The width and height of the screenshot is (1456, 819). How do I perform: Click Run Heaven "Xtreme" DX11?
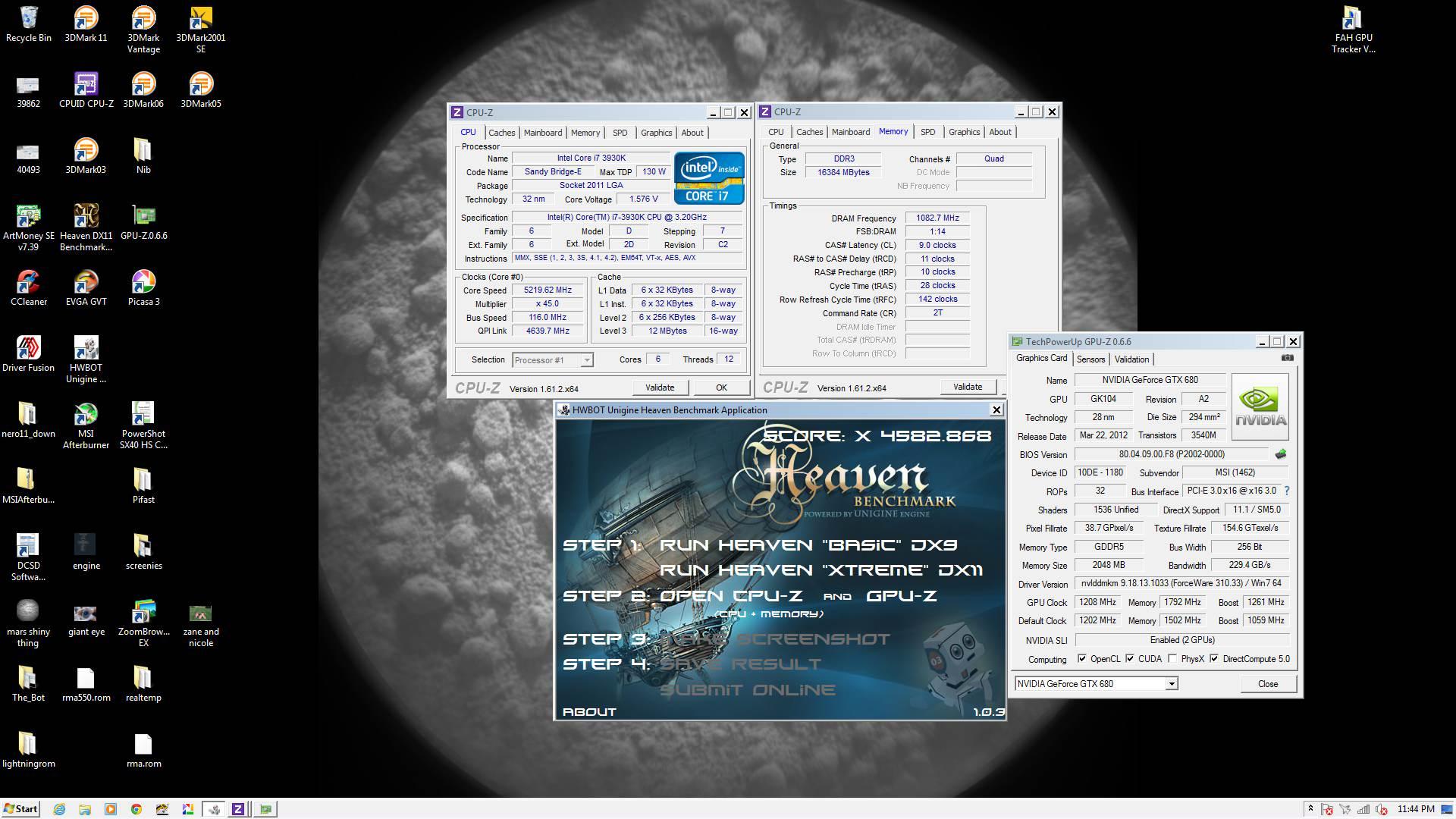coord(821,570)
